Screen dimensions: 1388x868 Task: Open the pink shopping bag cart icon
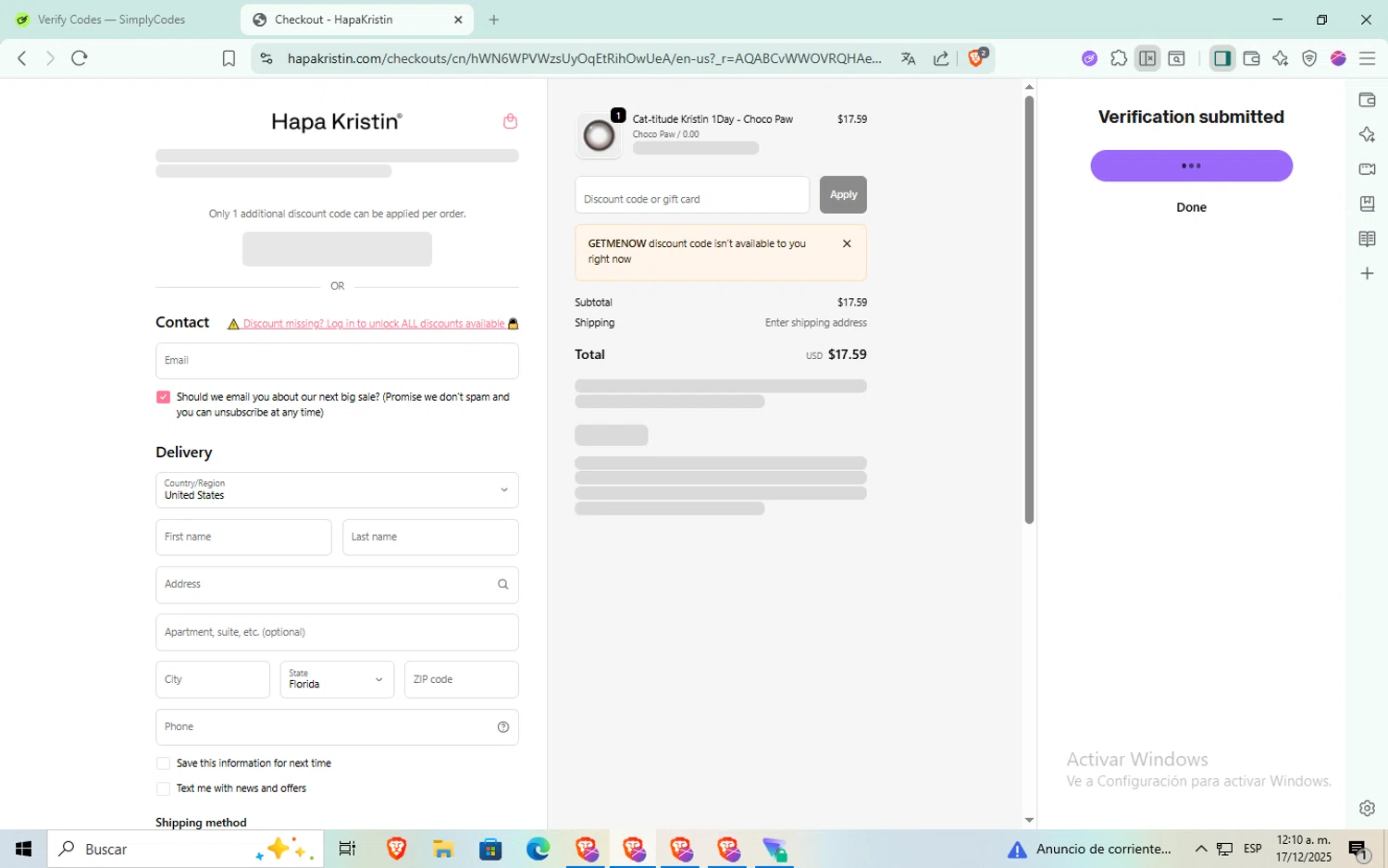[x=510, y=121]
